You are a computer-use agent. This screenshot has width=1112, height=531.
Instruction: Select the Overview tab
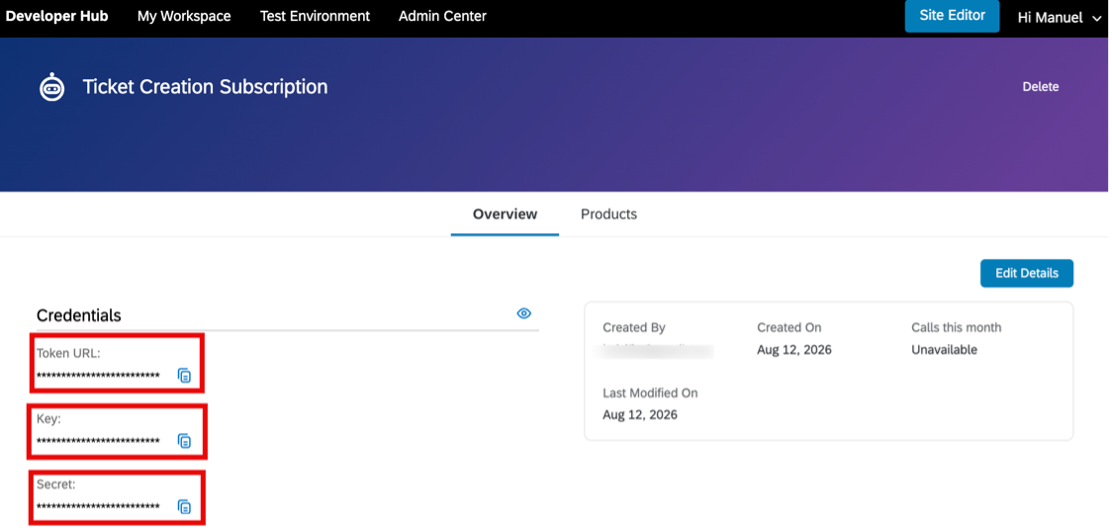coord(505,214)
